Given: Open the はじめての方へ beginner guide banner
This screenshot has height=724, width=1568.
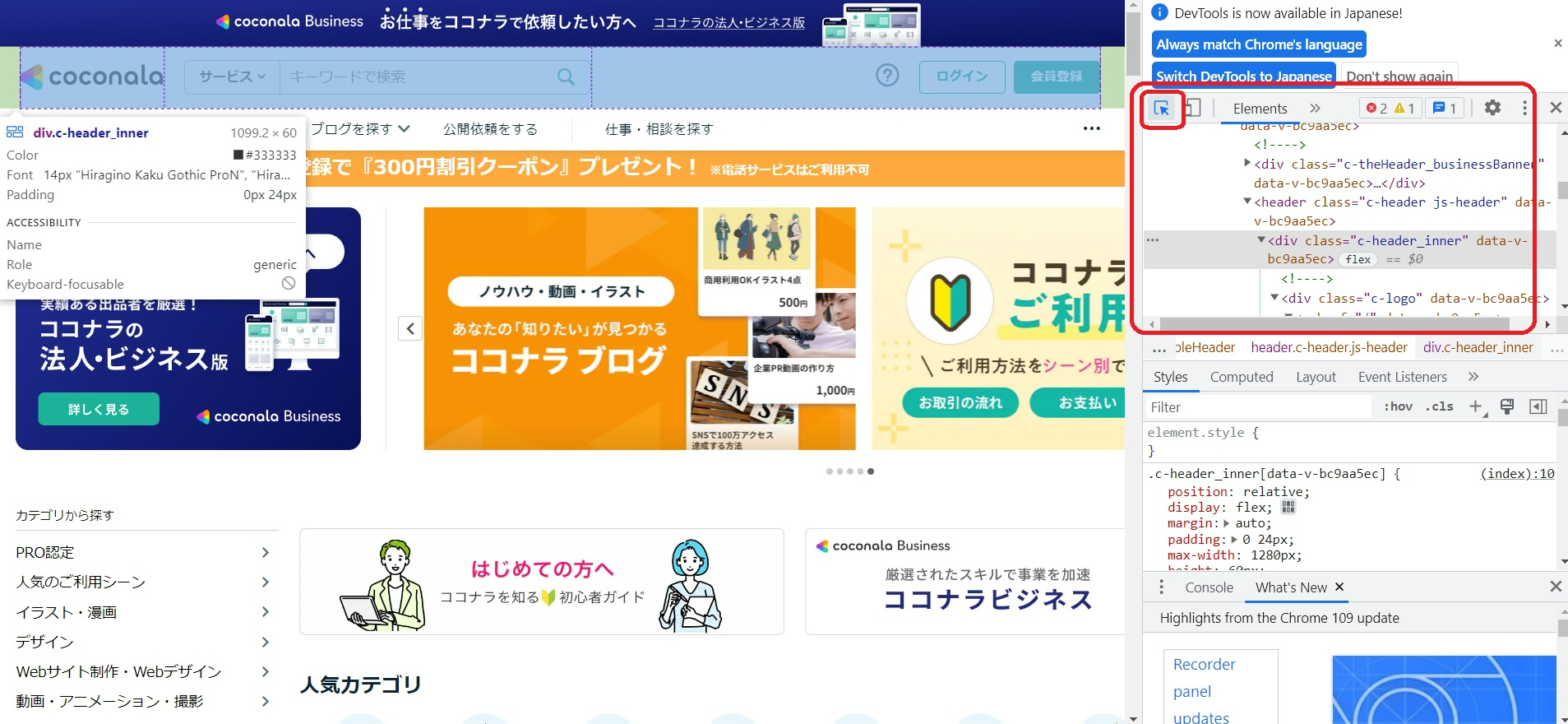Looking at the screenshot, I should (542, 582).
